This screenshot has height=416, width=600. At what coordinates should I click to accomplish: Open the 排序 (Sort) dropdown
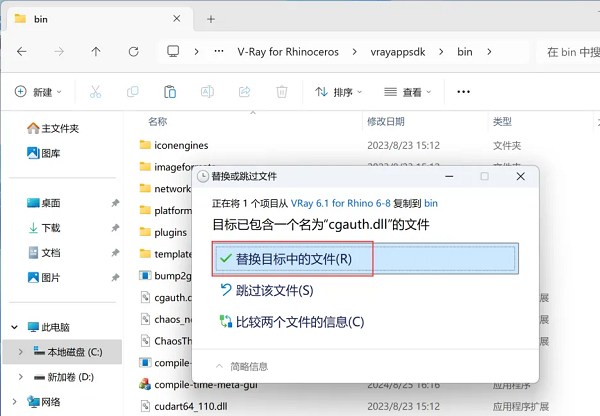(x=340, y=92)
